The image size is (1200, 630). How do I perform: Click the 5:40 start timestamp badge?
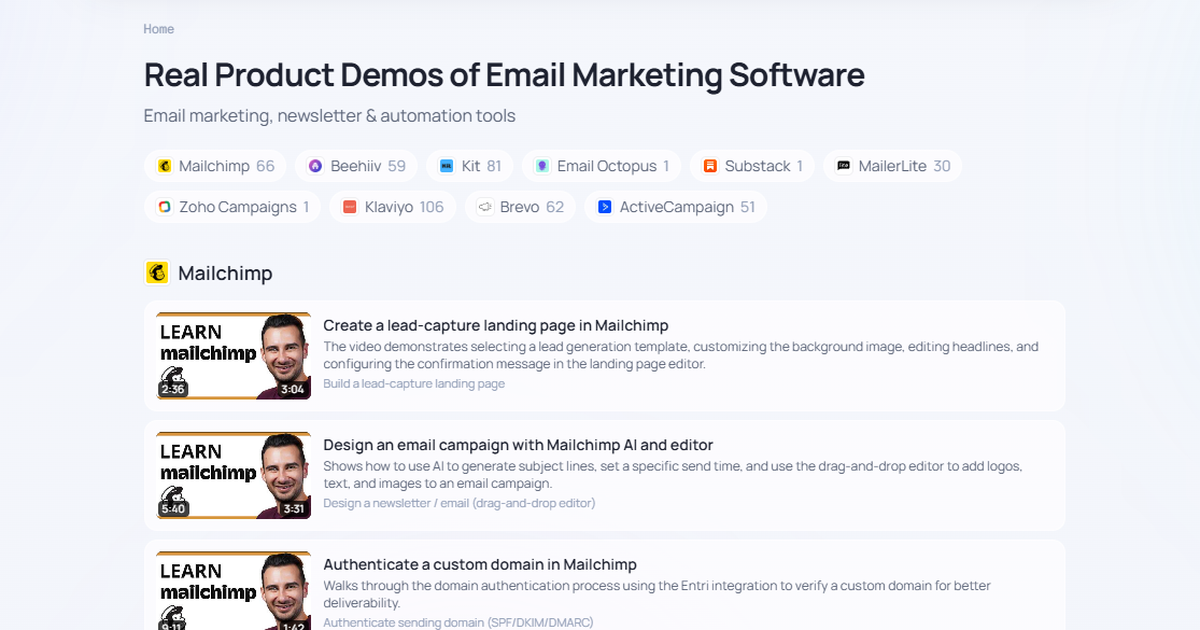173,509
